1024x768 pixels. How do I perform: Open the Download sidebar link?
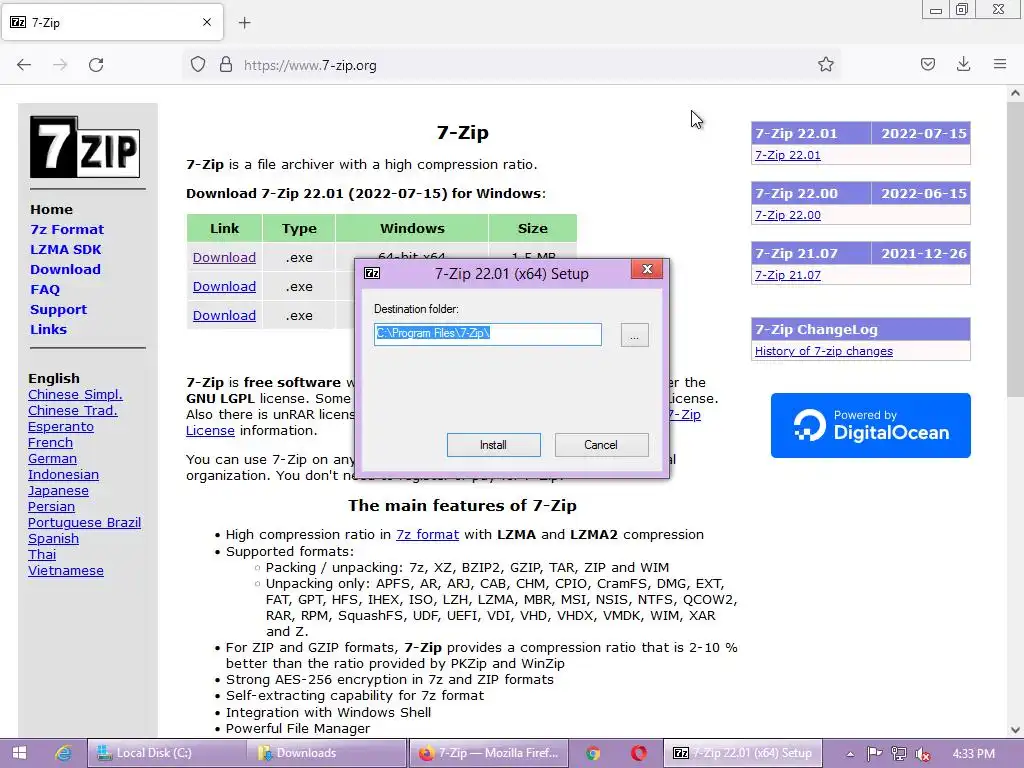point(65,269)
